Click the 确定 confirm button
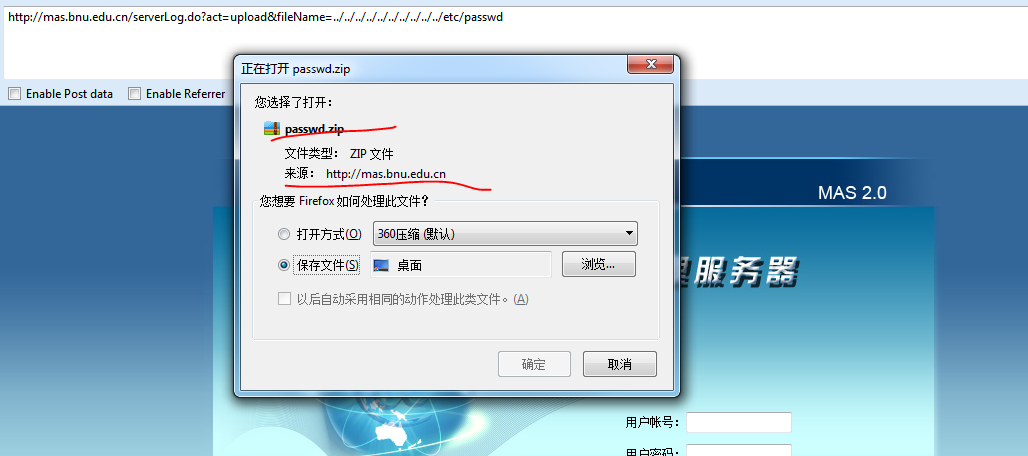This screenshot has width=1028, height=456. tap(534, 364)
